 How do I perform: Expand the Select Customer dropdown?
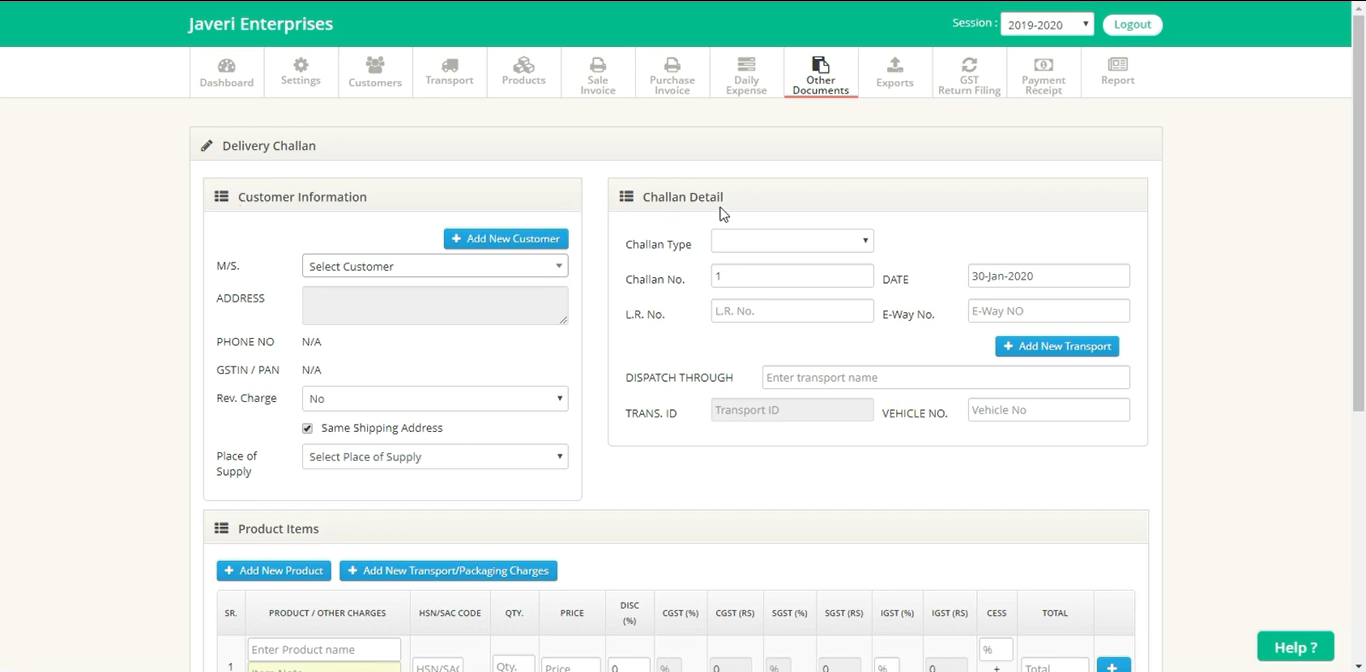point(435,266)
